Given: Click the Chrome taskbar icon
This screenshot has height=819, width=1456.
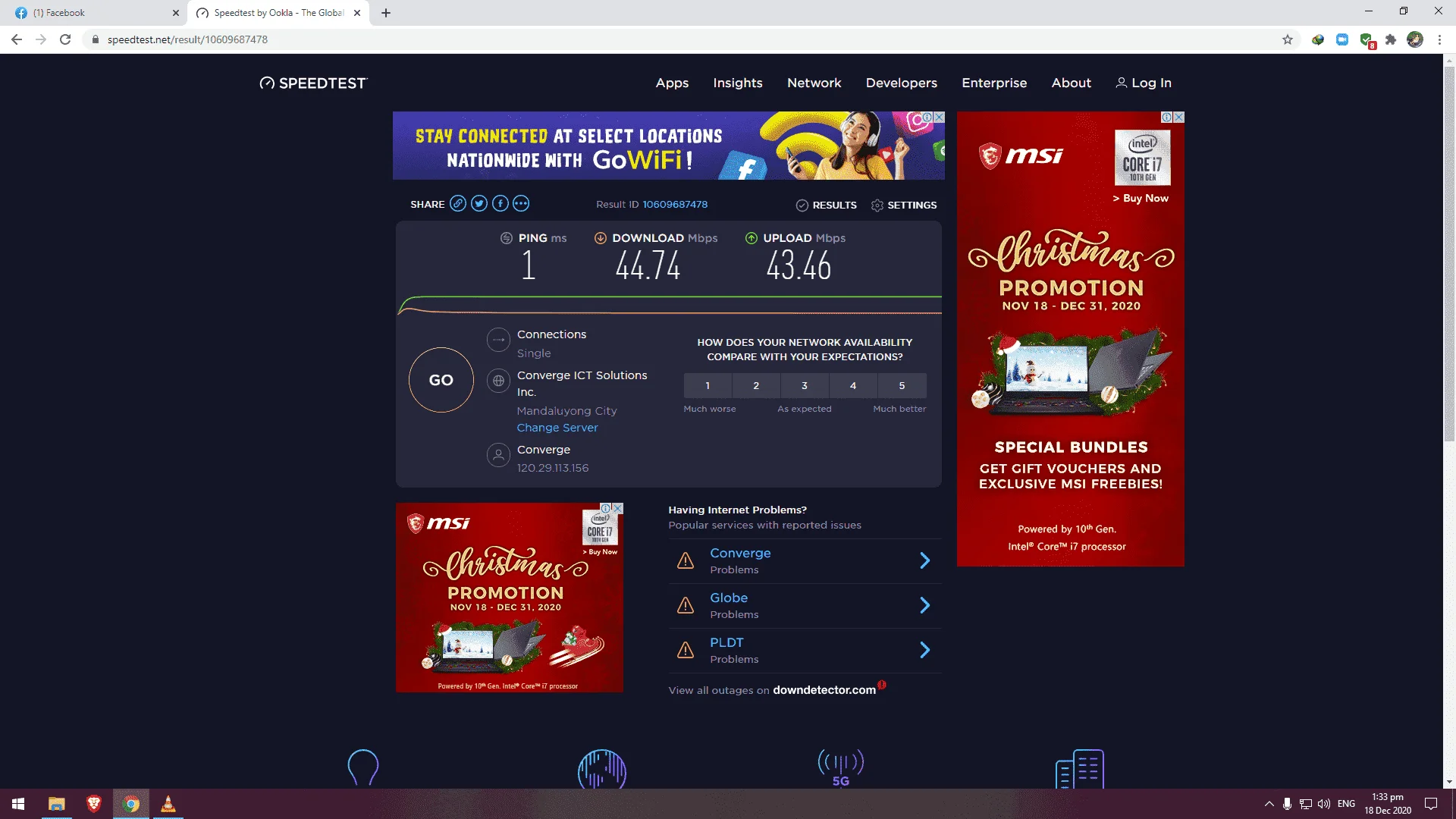Looking at the screenshot, I should (131, 804).
